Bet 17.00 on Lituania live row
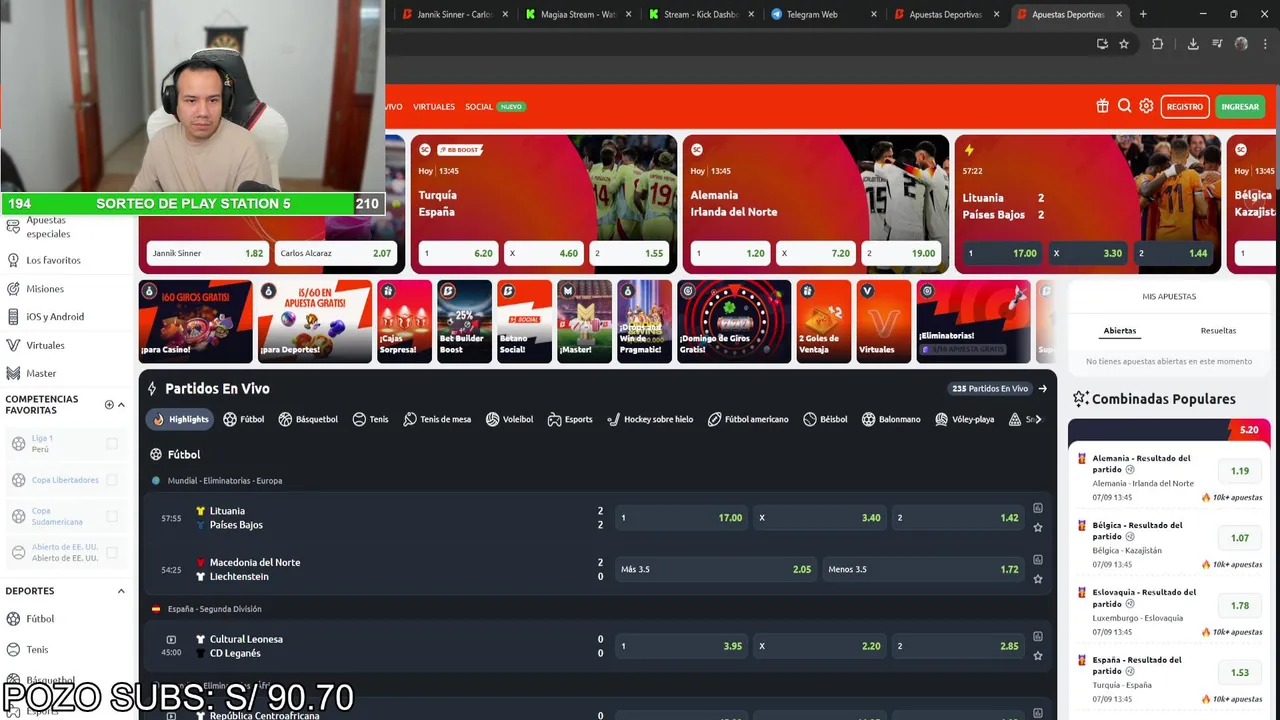The width and height of the screenshot is (1280, 720). 682,518
